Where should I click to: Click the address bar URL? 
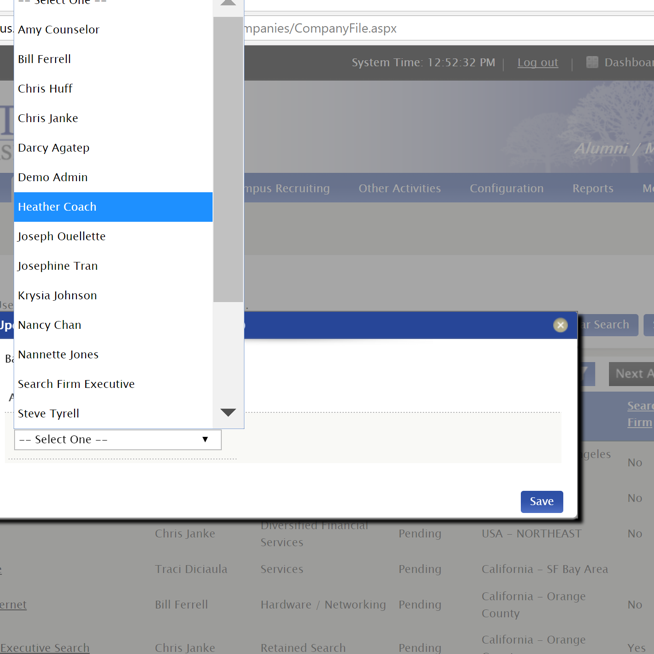320,28
